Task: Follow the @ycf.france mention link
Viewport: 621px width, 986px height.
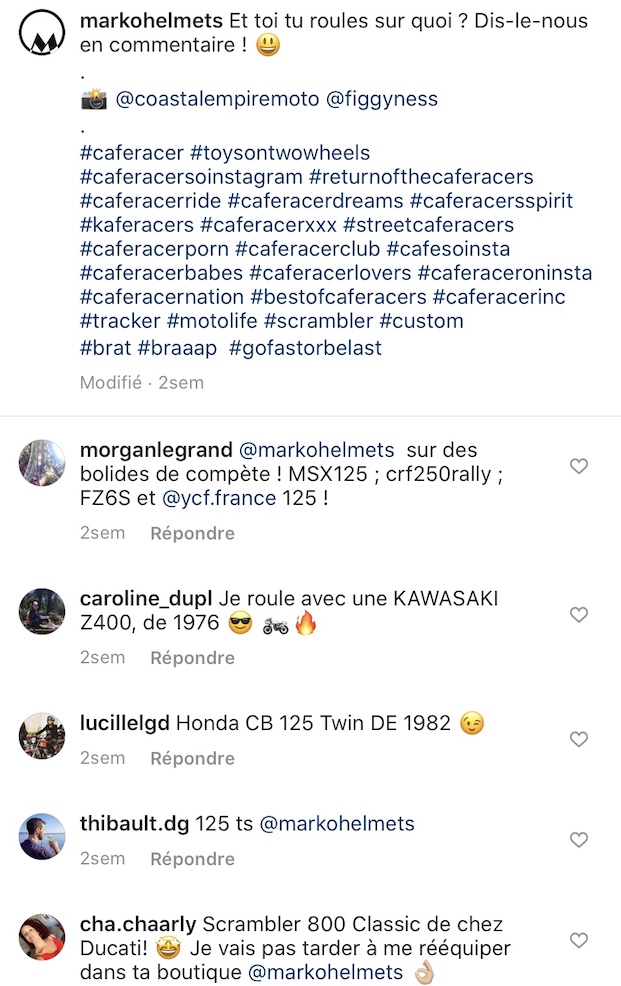Action: [x=219, y=499]
